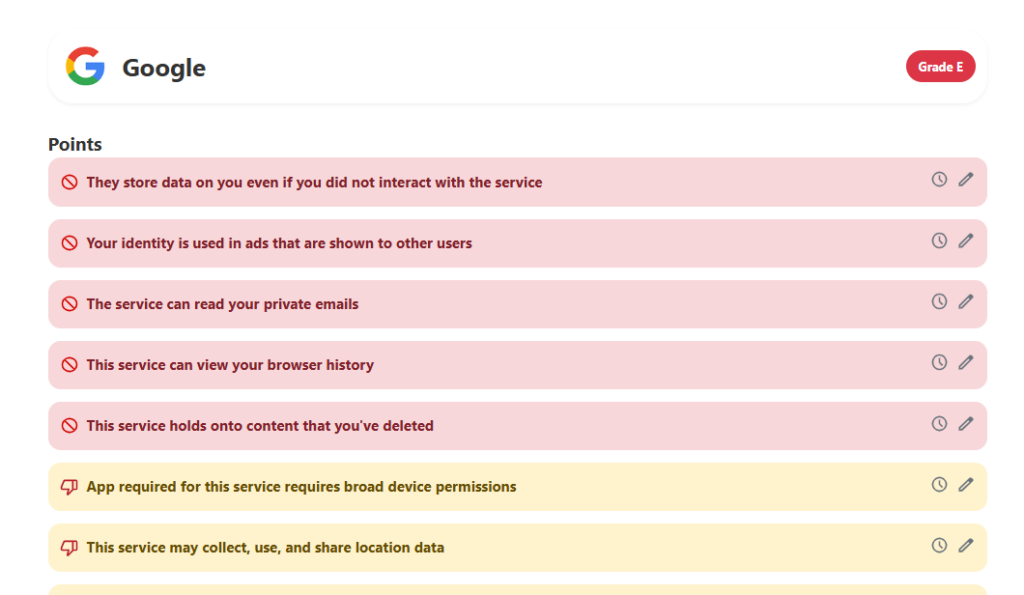Open the edit pencil for the stored data point
The height and width of the screenshot is (595, 1024).
965,179
